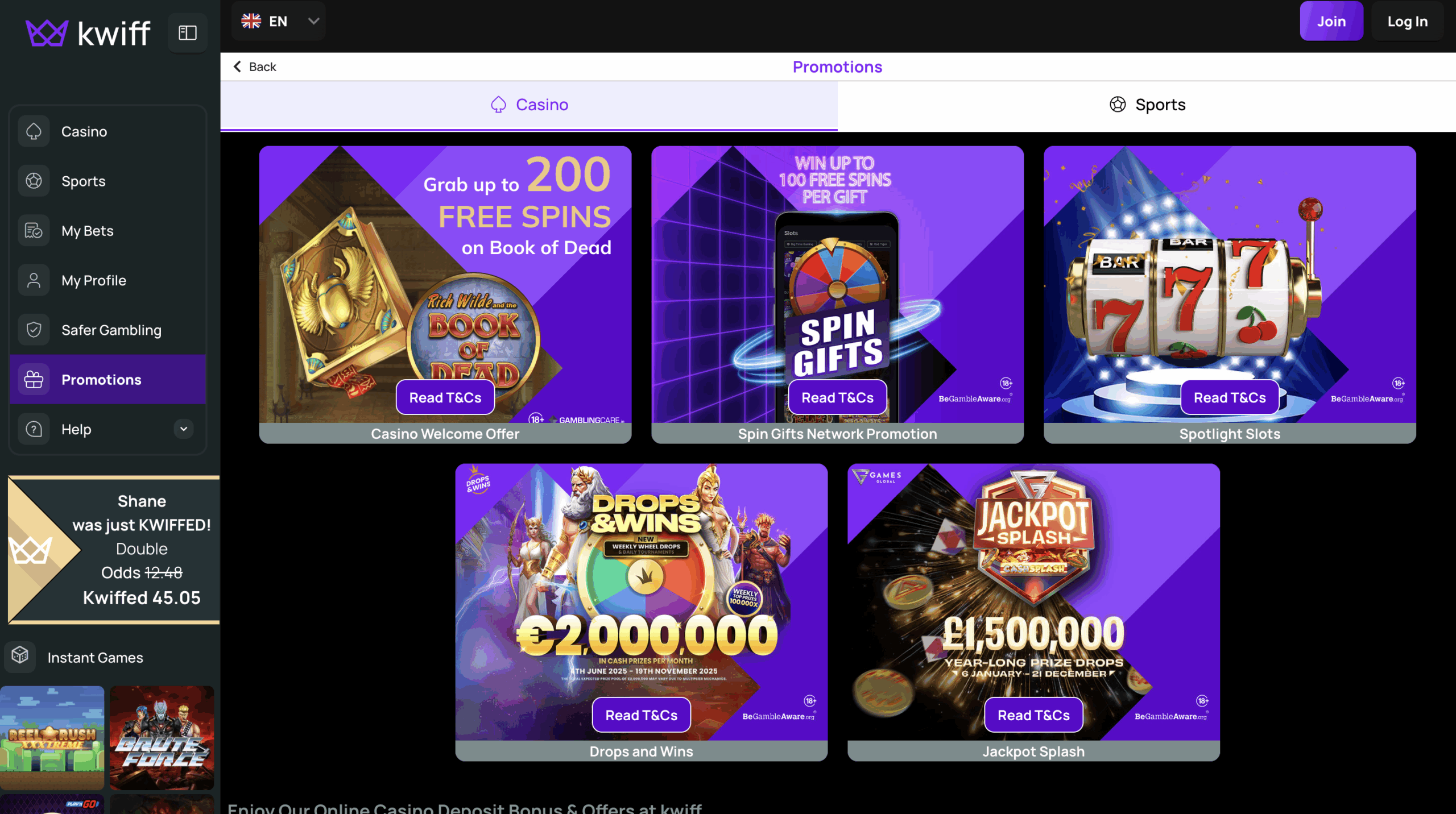Click the kwiff crown logo

tap(47, 33)
